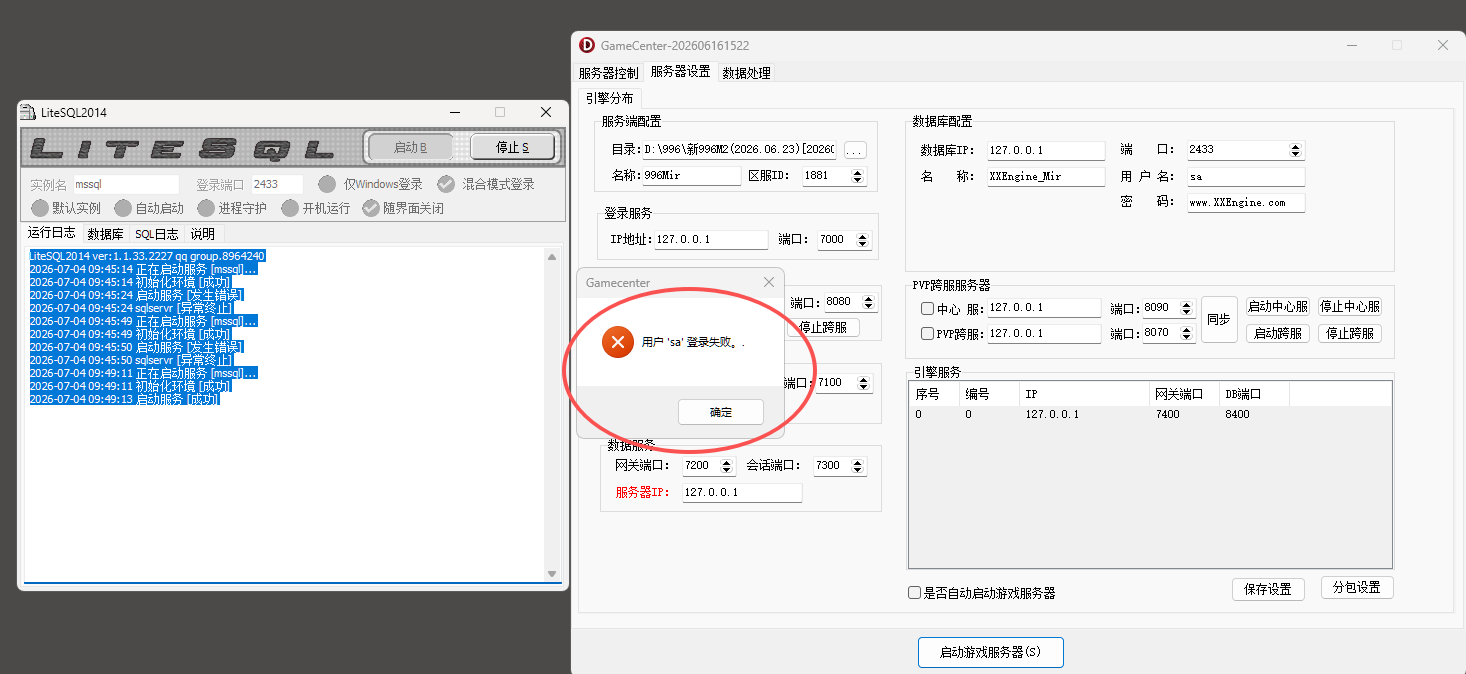Switch to 数据库 tab in LiteSQL
Image resolution: width=1466 pixels, height=674 pixels.
(105, 234)
